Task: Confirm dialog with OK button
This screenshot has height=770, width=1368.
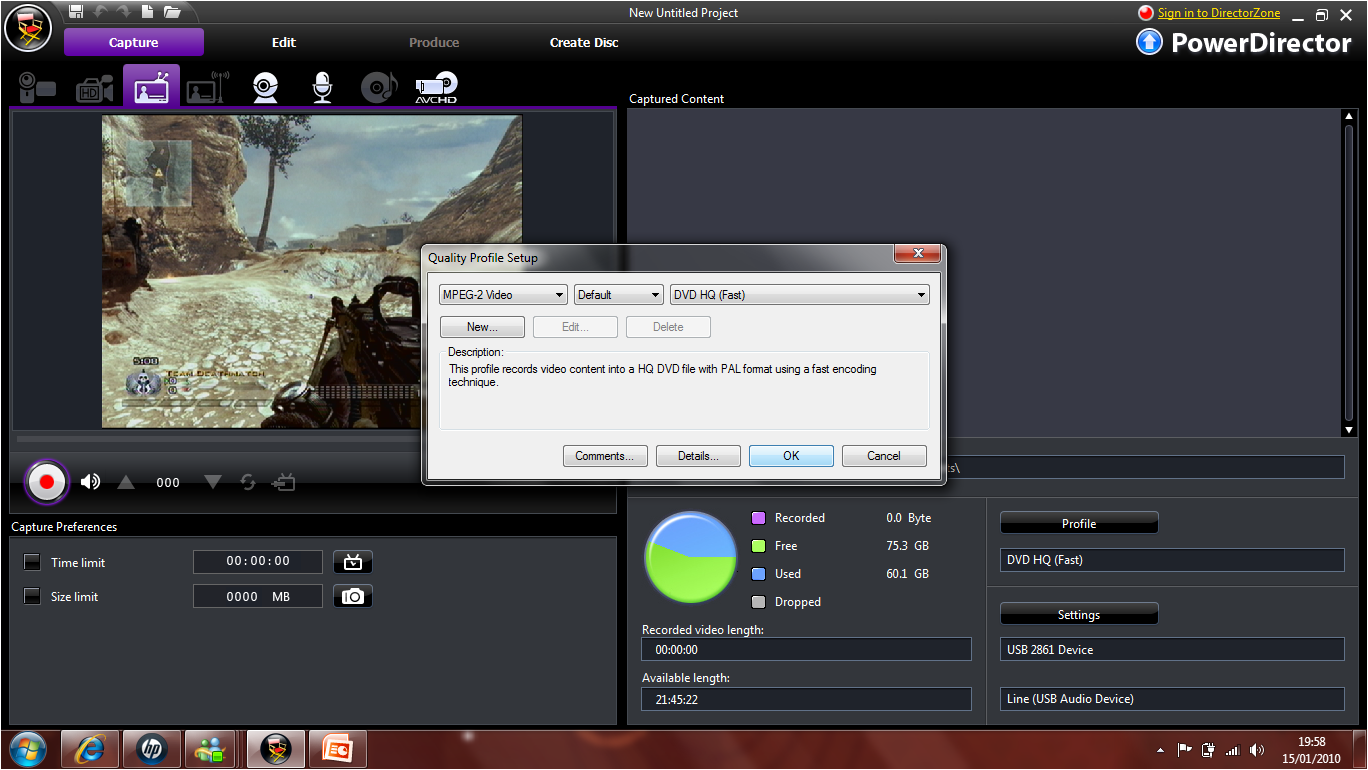Action: (x=791, y=456)
